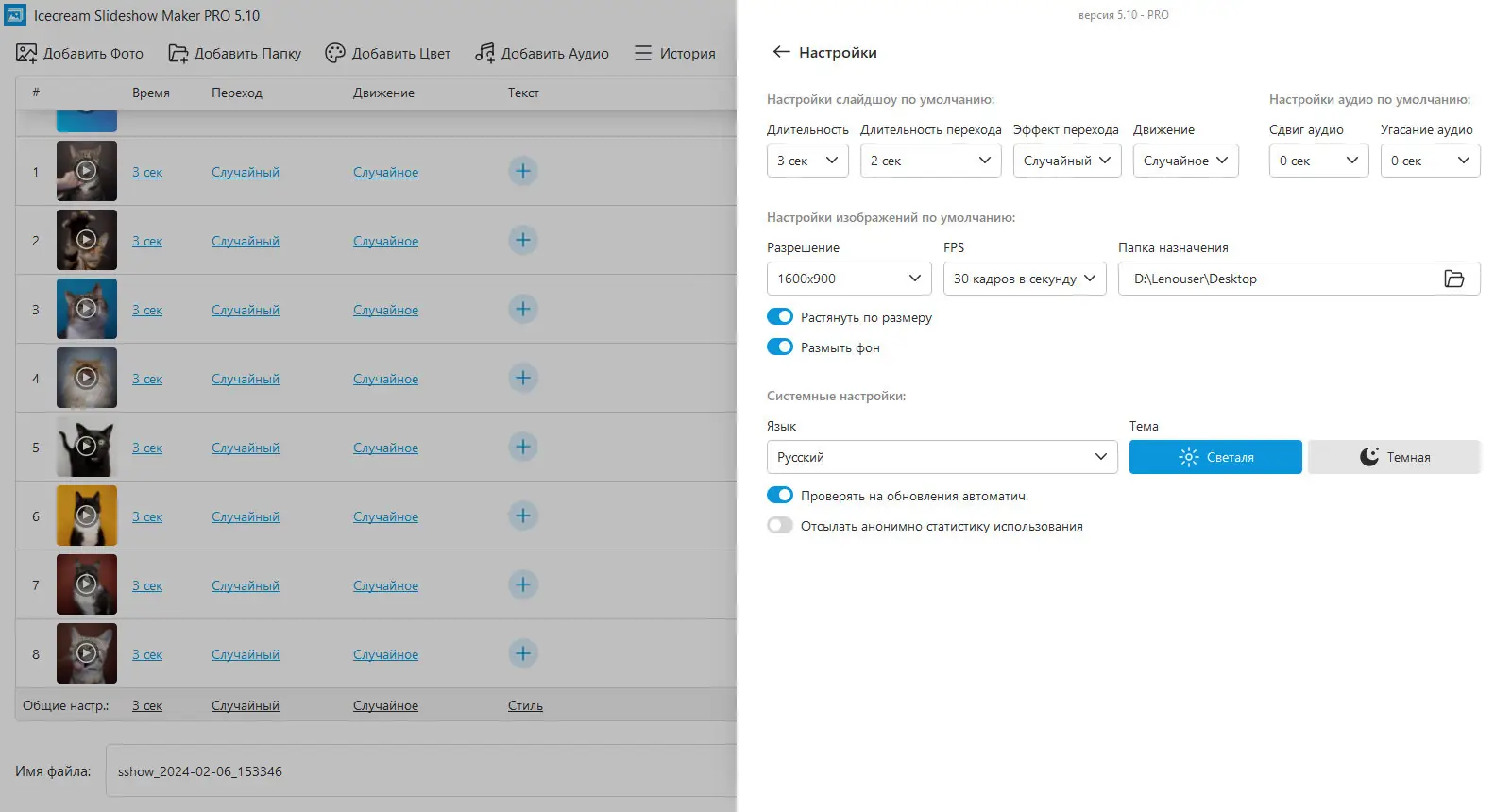Click the Имя файла input field

tap(420, 771)
